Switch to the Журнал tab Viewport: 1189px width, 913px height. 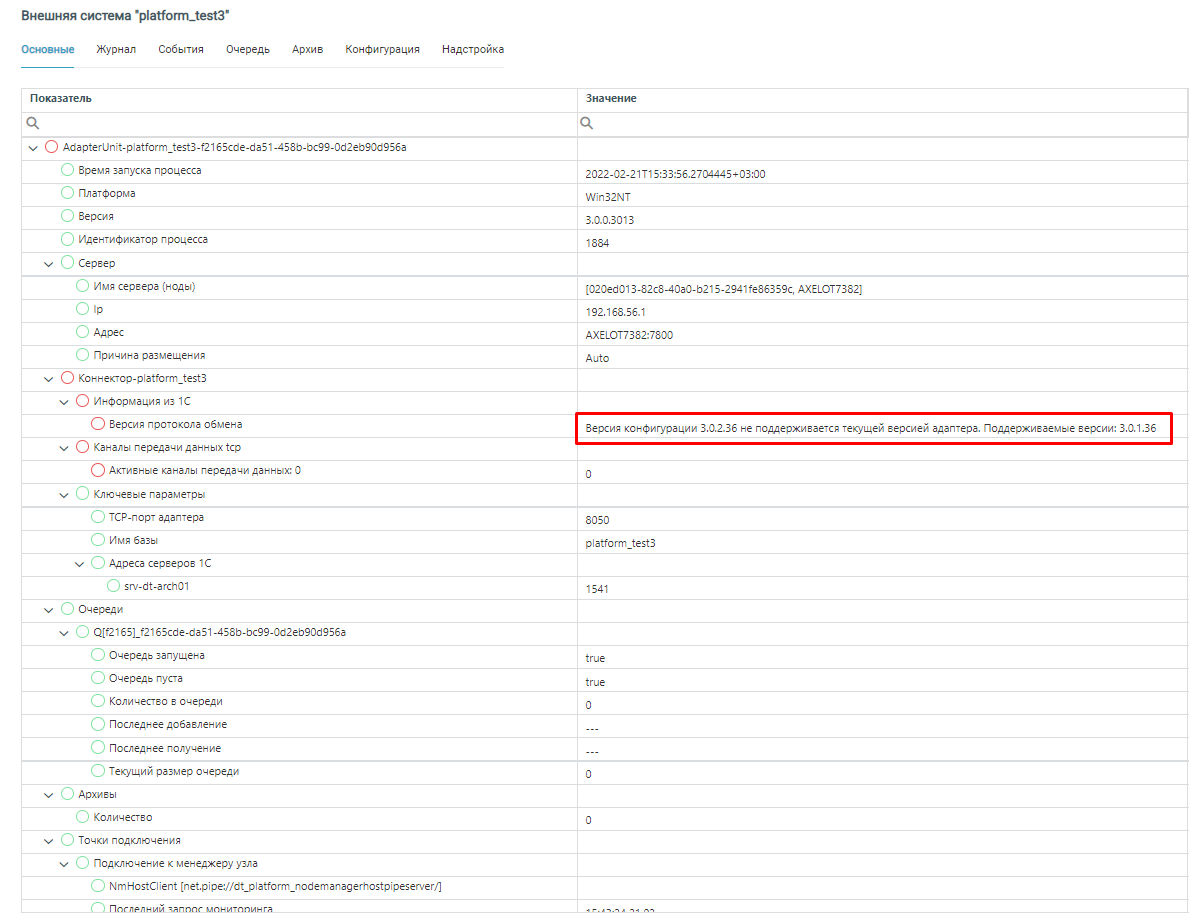[x=116, y=49]
